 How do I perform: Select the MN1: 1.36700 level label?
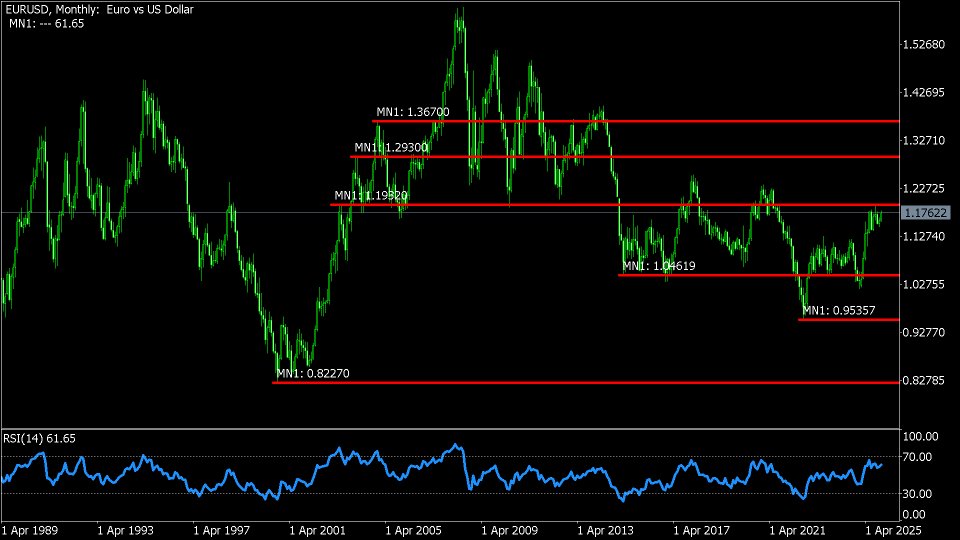point(413,112)
